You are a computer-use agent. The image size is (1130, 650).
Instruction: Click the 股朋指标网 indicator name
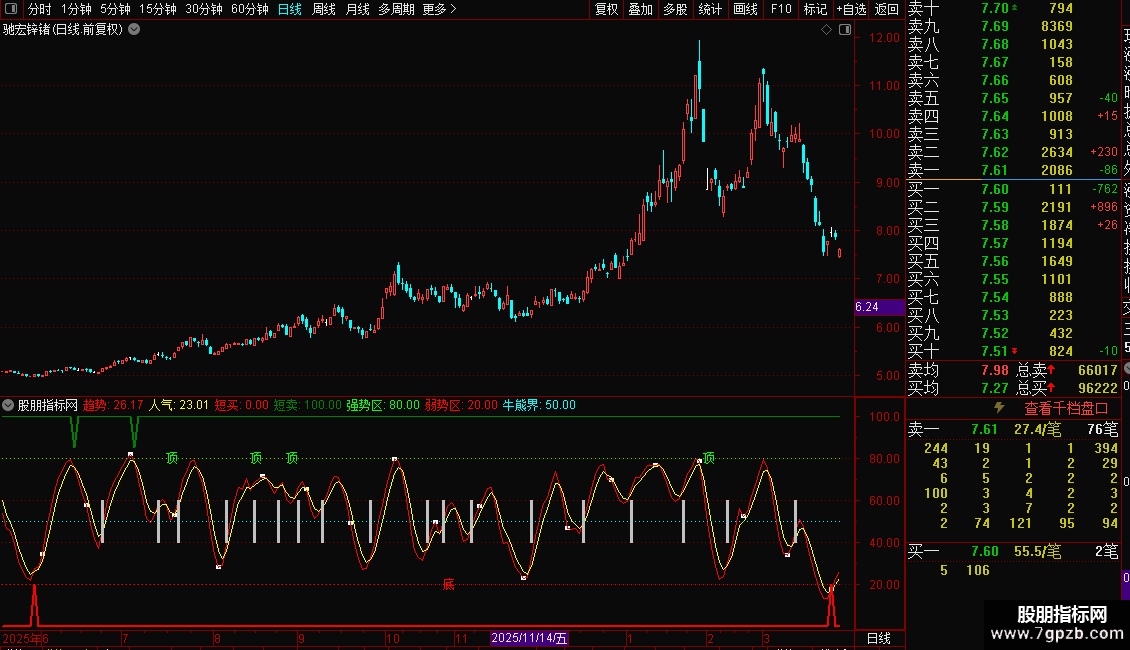tap(48, 405)
